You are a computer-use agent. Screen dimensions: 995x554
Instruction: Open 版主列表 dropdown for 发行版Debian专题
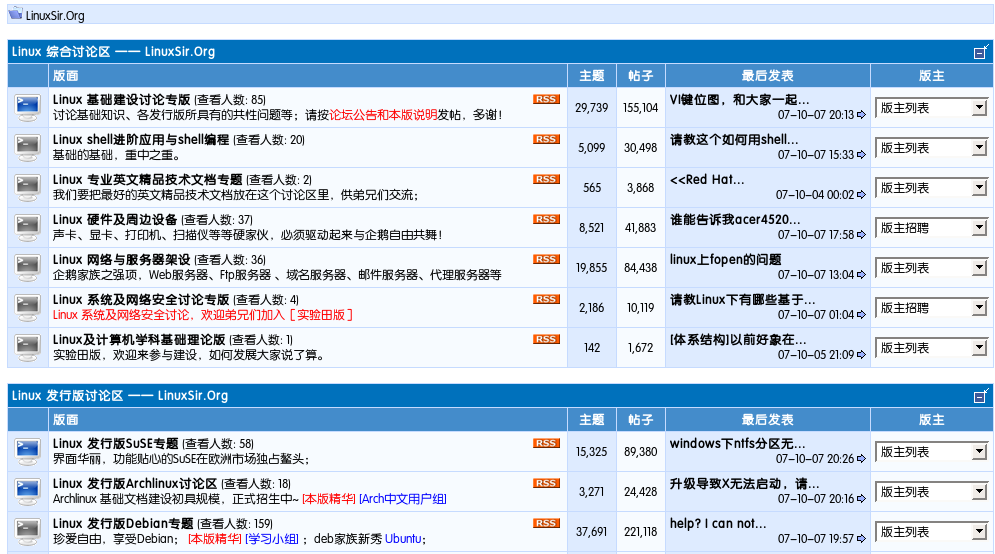click(x=932, y=532)
